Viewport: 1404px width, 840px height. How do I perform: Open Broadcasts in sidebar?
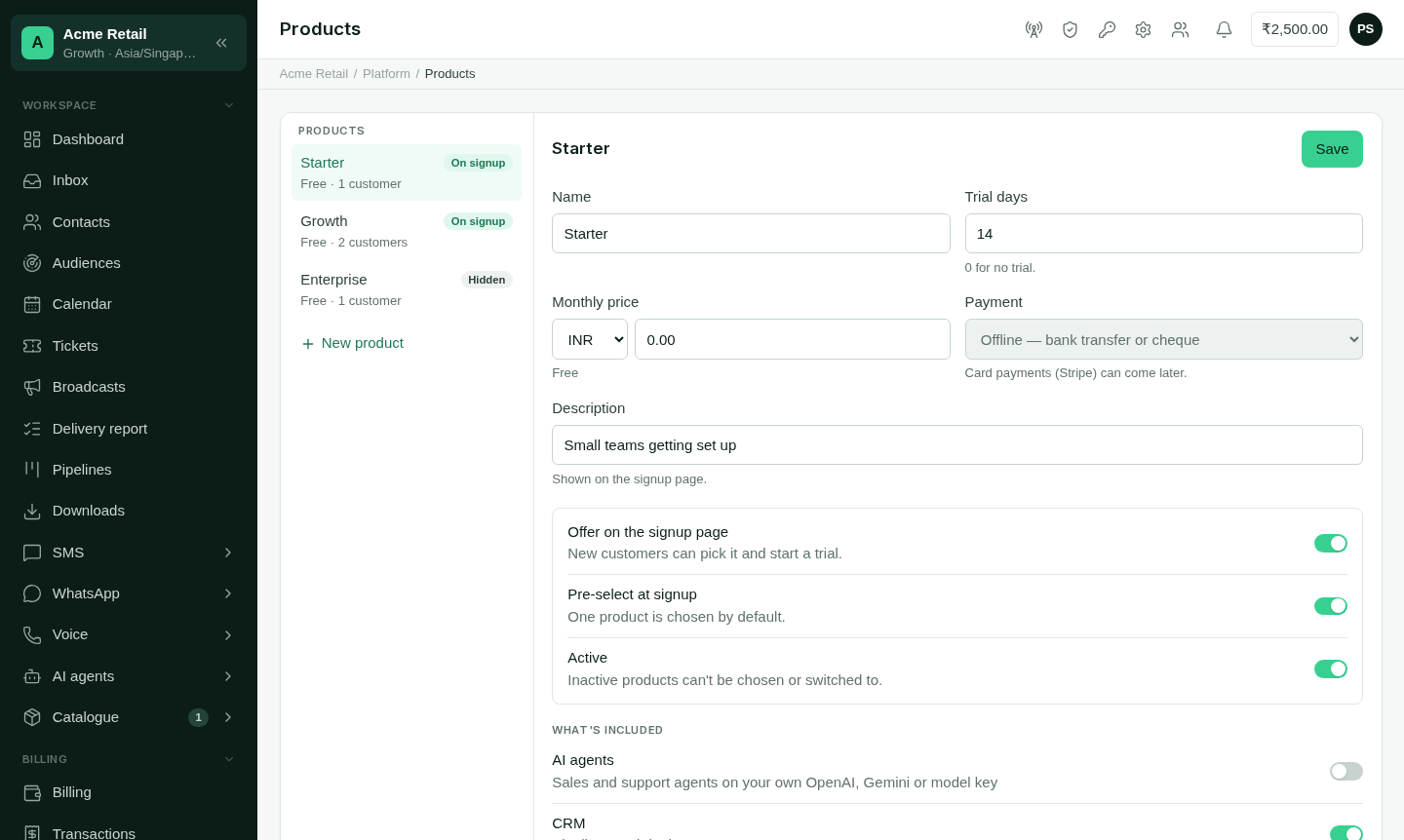click(x=129, y=387)
